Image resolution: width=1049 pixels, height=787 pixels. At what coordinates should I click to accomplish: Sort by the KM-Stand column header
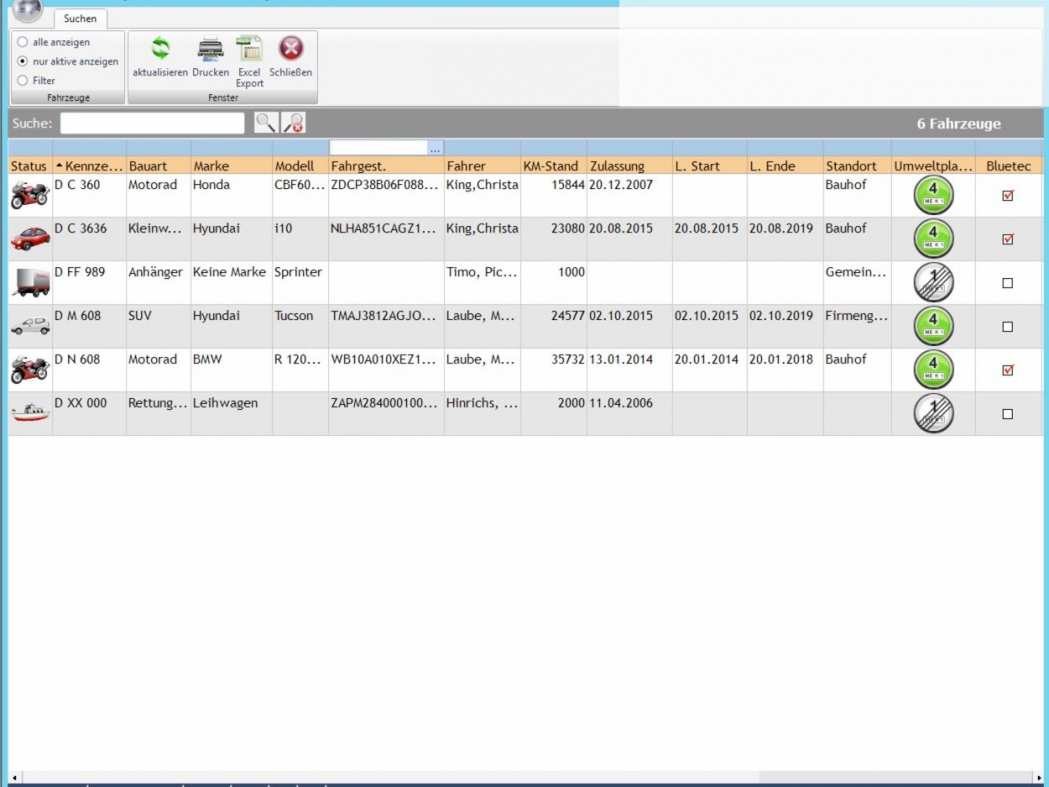click(x=551, y=166)
